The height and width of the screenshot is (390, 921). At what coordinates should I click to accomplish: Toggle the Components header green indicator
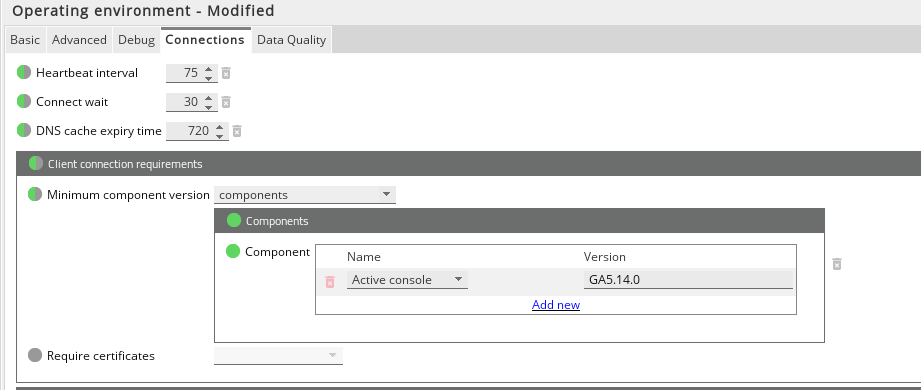[x=234, y=221]
